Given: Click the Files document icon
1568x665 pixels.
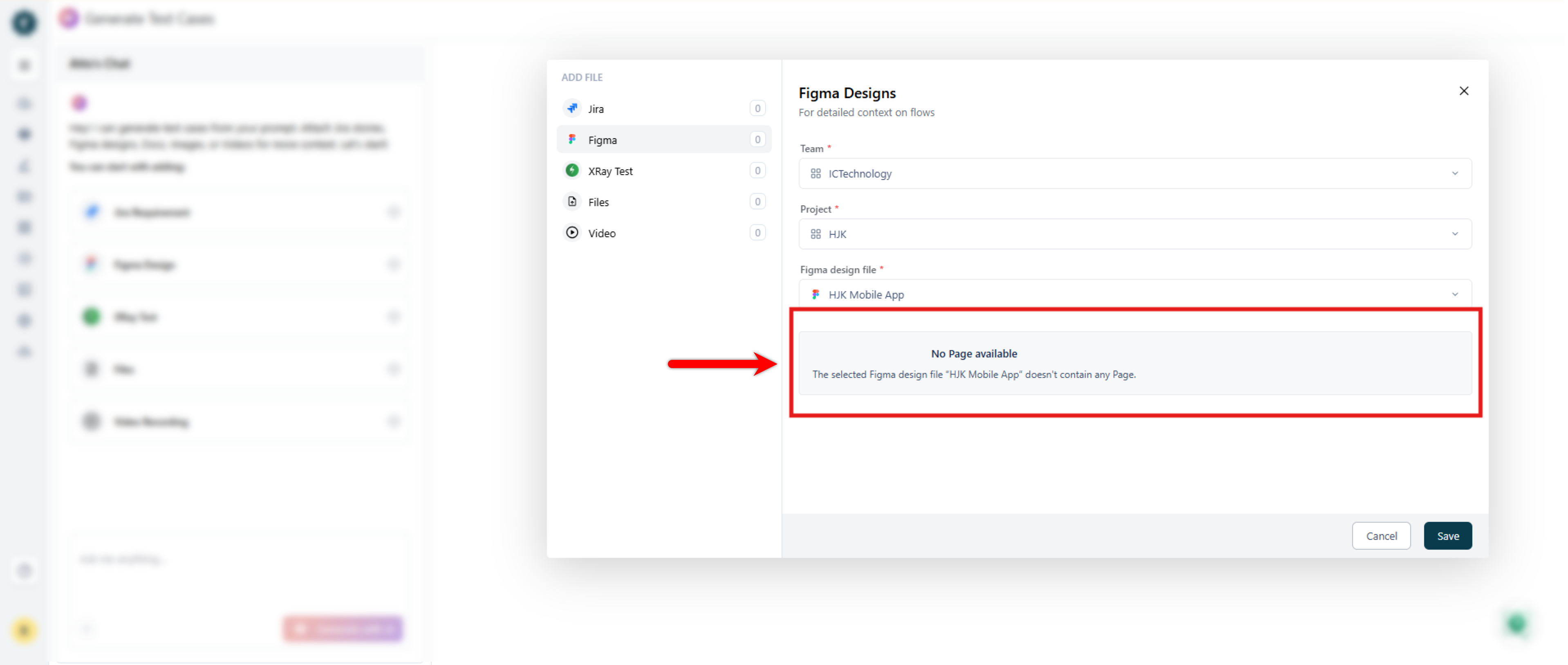Looking at the screenshot, I should pyautogui.click(x=572, y=202).
